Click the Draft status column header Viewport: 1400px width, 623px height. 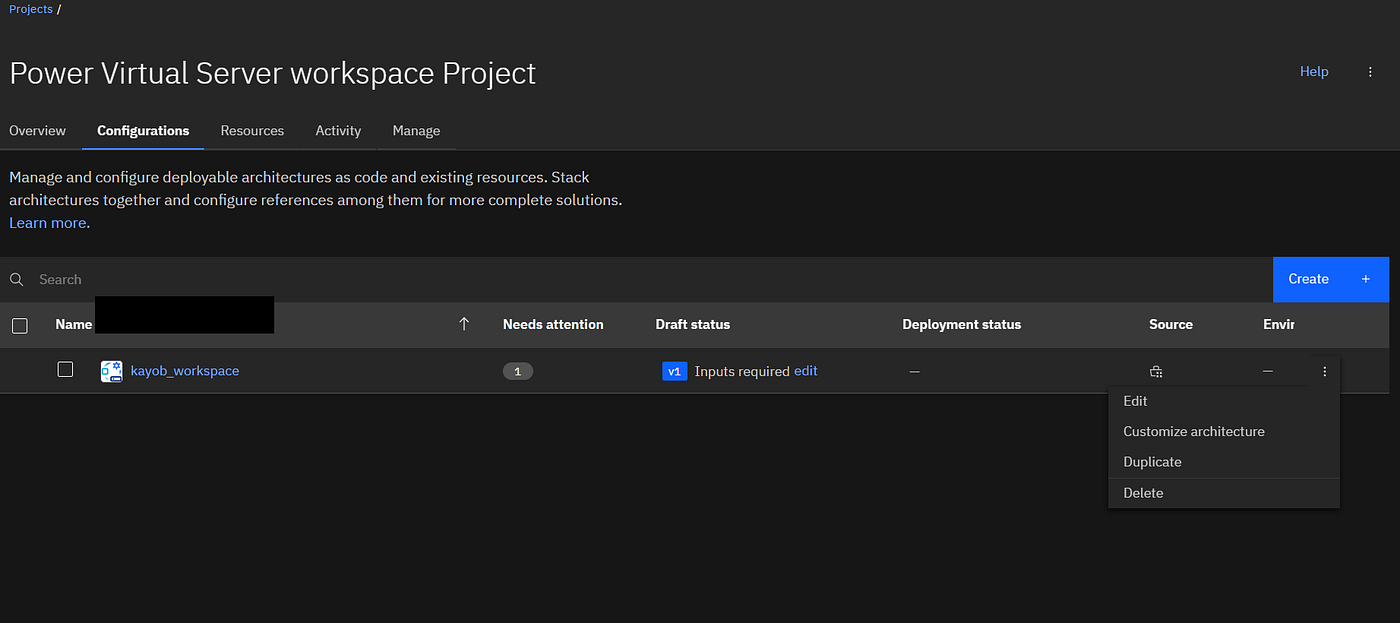693,325
